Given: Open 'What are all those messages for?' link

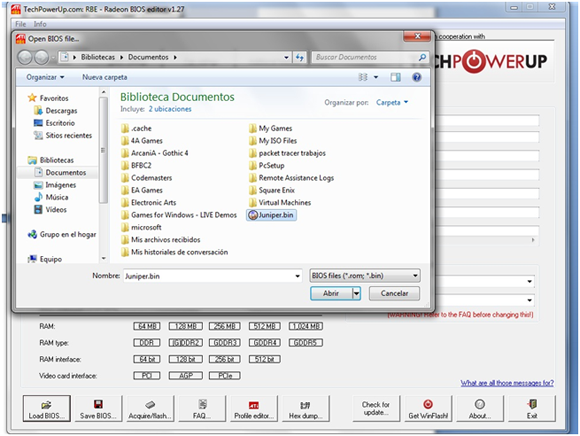Looking at the screenshot, I should pos(507,383).
